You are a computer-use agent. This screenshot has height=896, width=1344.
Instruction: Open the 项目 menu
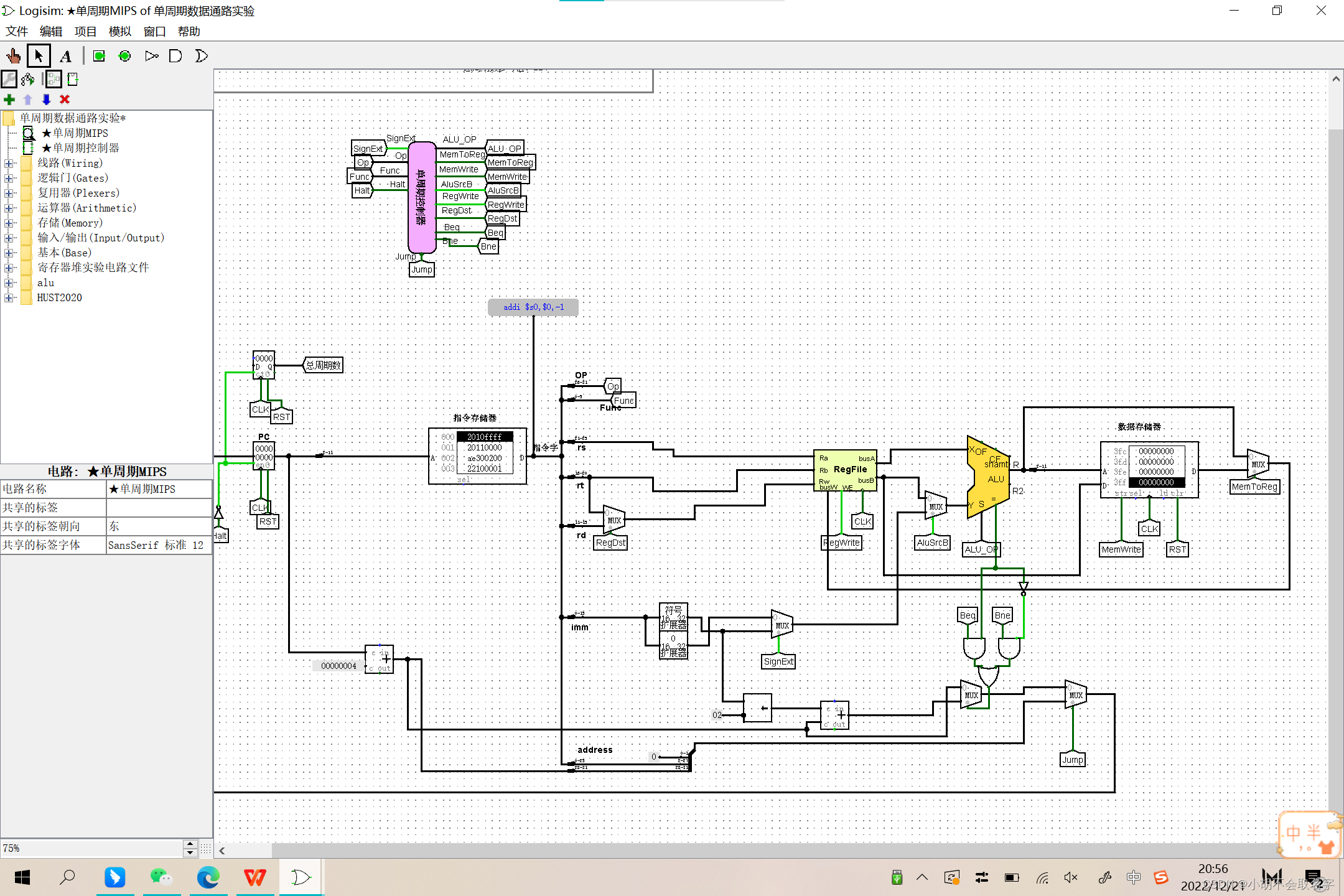tap(85, 31)
